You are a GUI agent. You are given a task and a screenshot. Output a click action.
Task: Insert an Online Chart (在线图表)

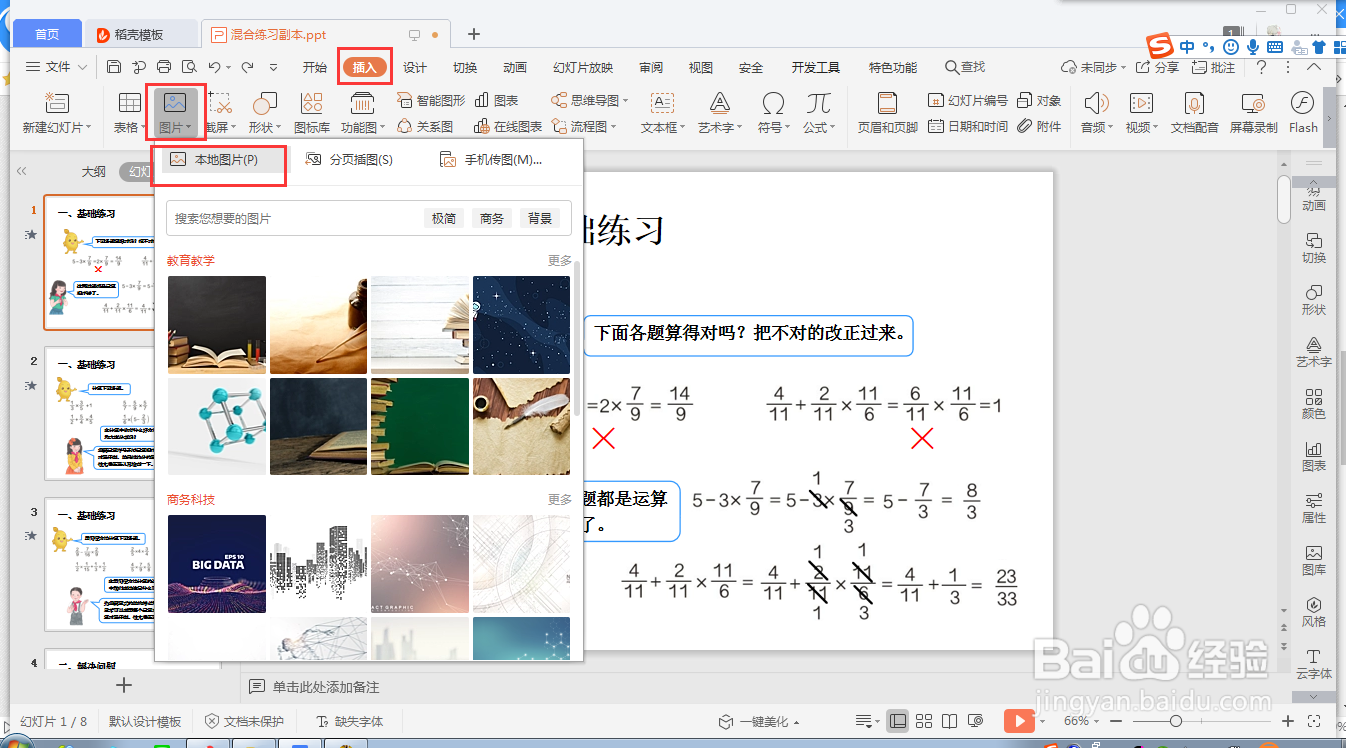(508, 126)
